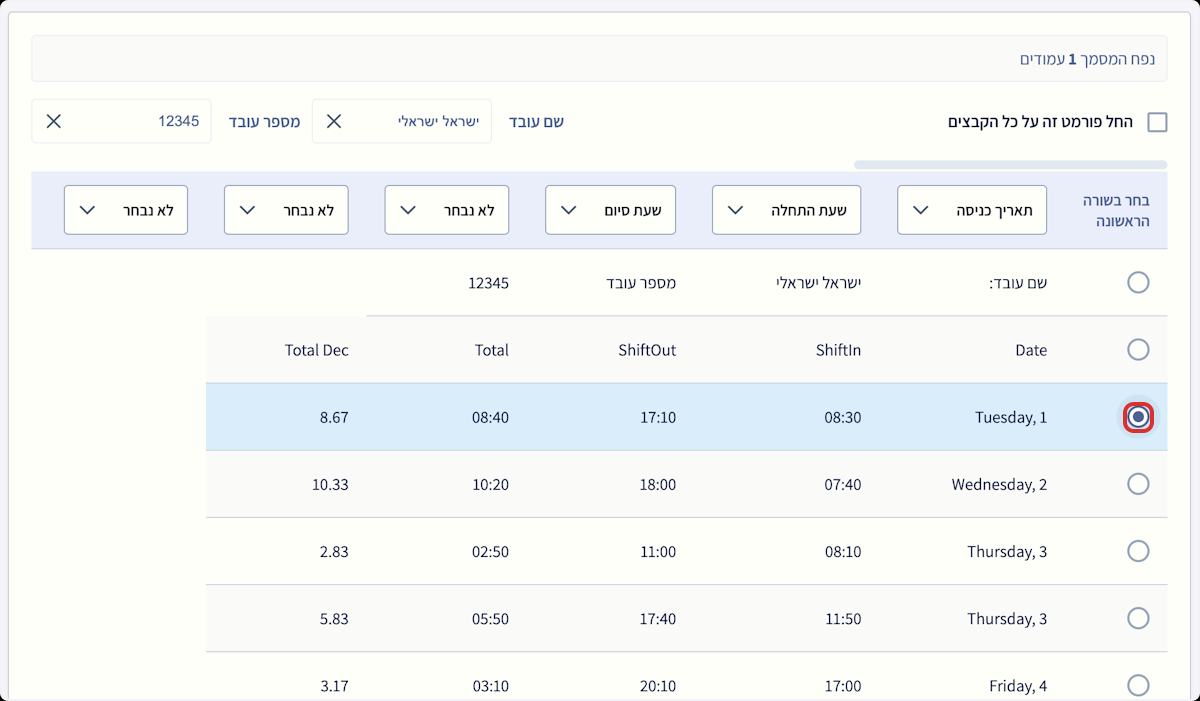The width and height of the screenshot is (1200, 701).
Task: Open the לא נבחר dropdown above Total column
Action: [x=446, y=210]
